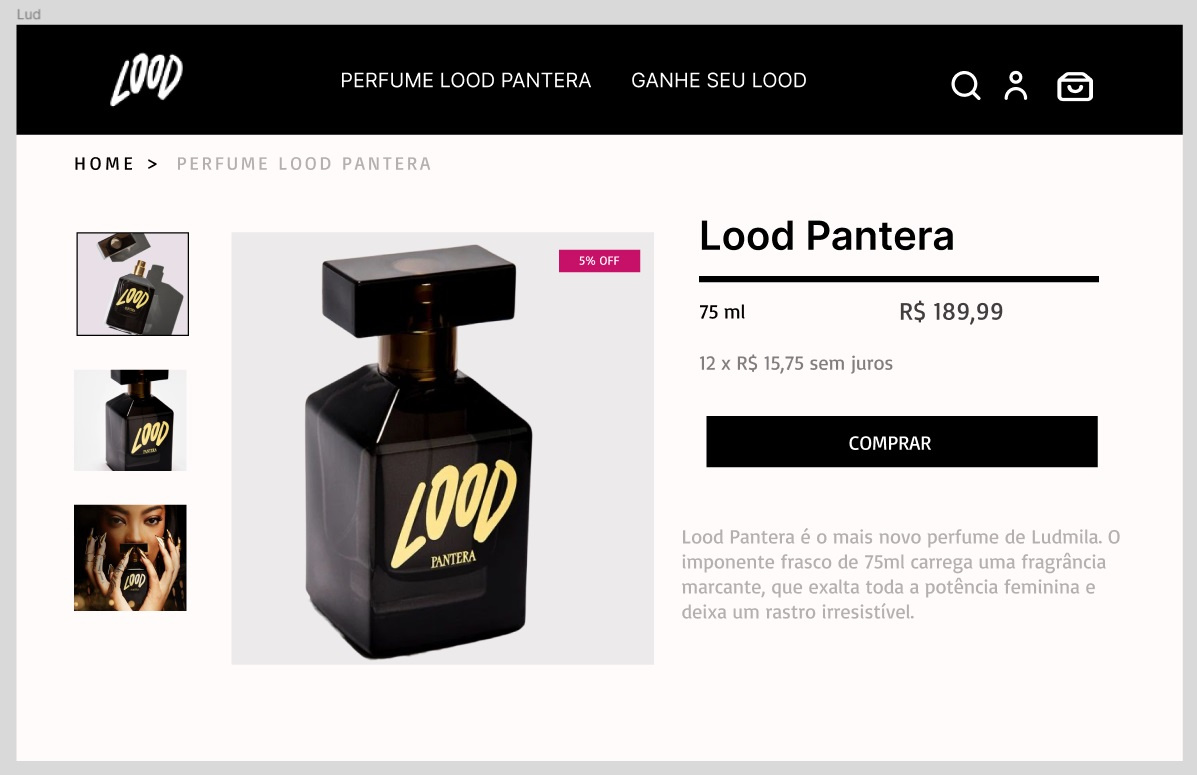The width and height of the screenshot is (1197, 775).
Task: Click the user account icon
Action: point(1016,86)
